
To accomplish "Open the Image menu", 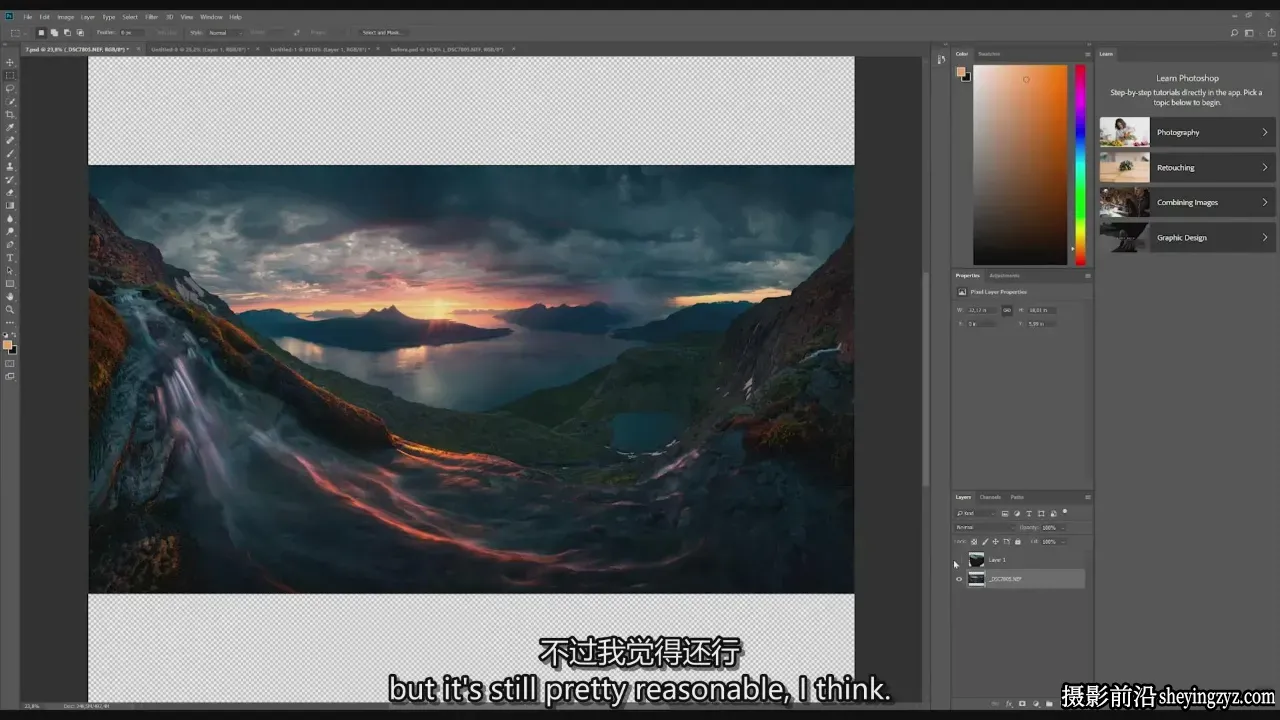I will 65,17.
